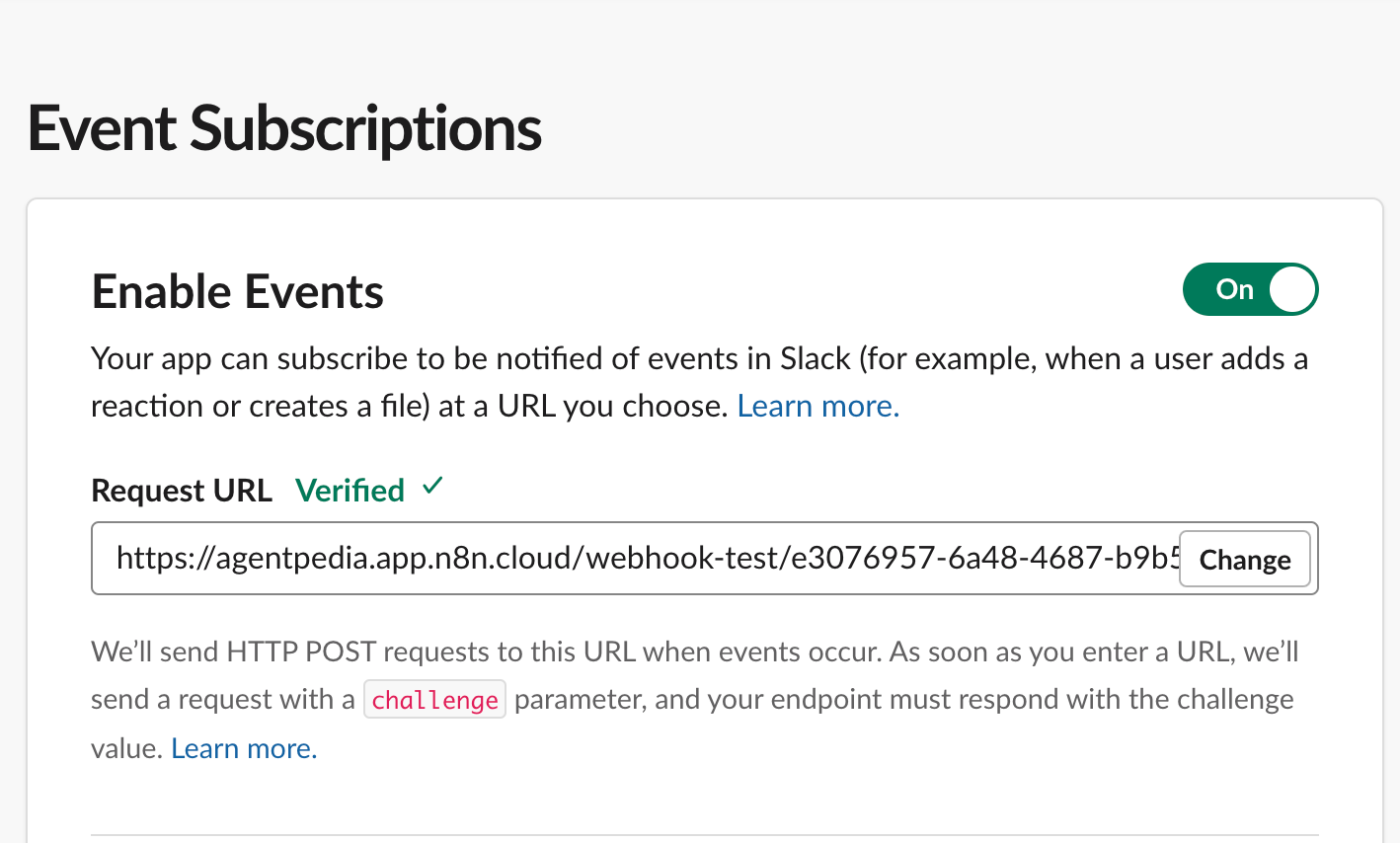Click the white knob of the On toggle
The width and height of the screenshot is (1400, 843).
(x=1291, y=289)
